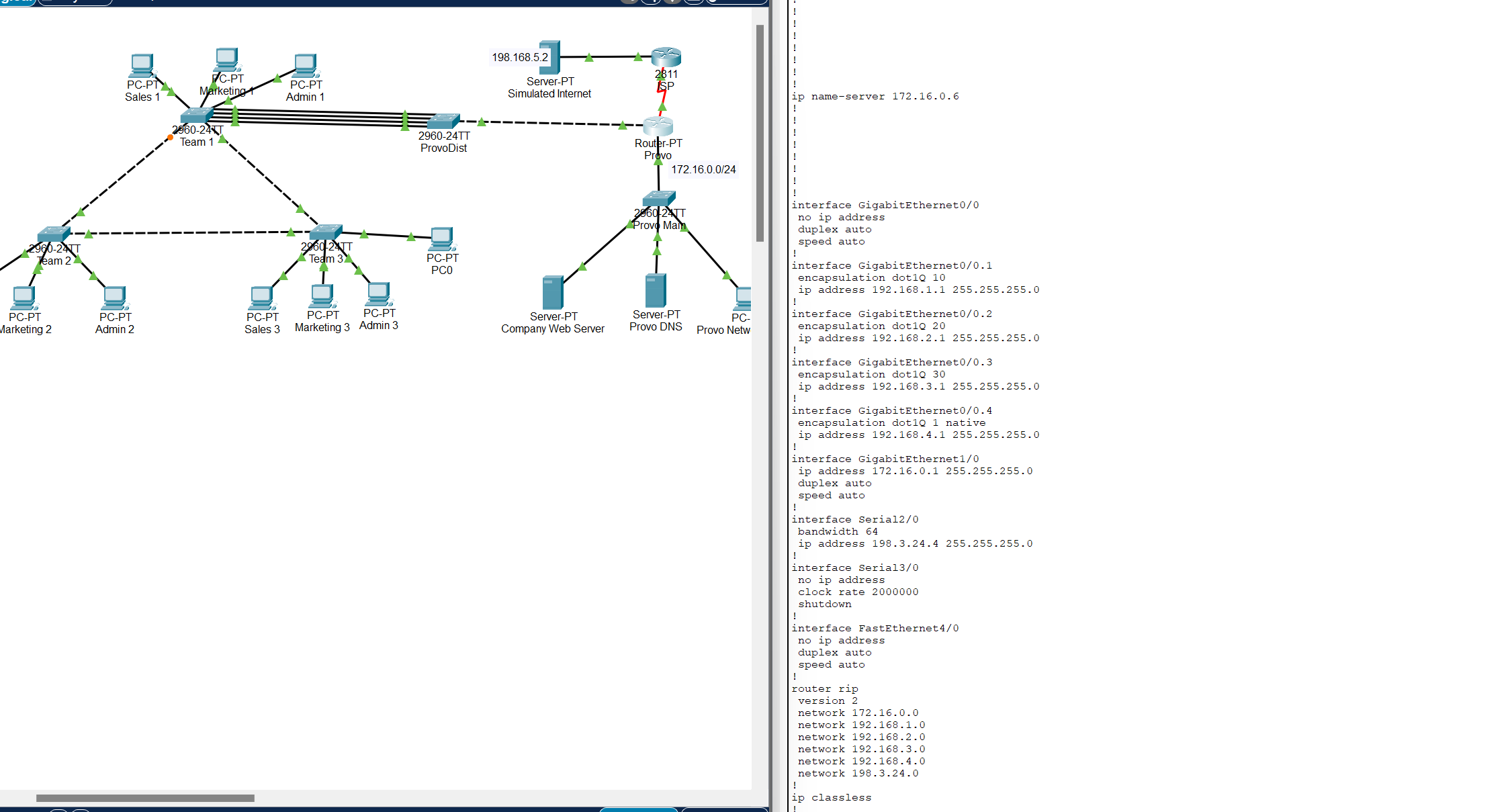Select the Admin 1 PC icon
The height and width of the screenshot is (812, 1508).
click(x=306, y=66)
